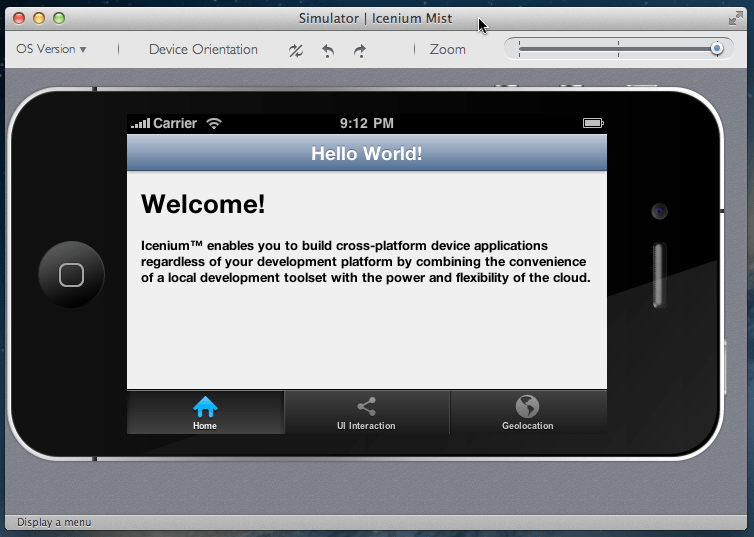Minimize the window using yellow button
The height and width of the screenshot is (537, 754).
[39, 18]
